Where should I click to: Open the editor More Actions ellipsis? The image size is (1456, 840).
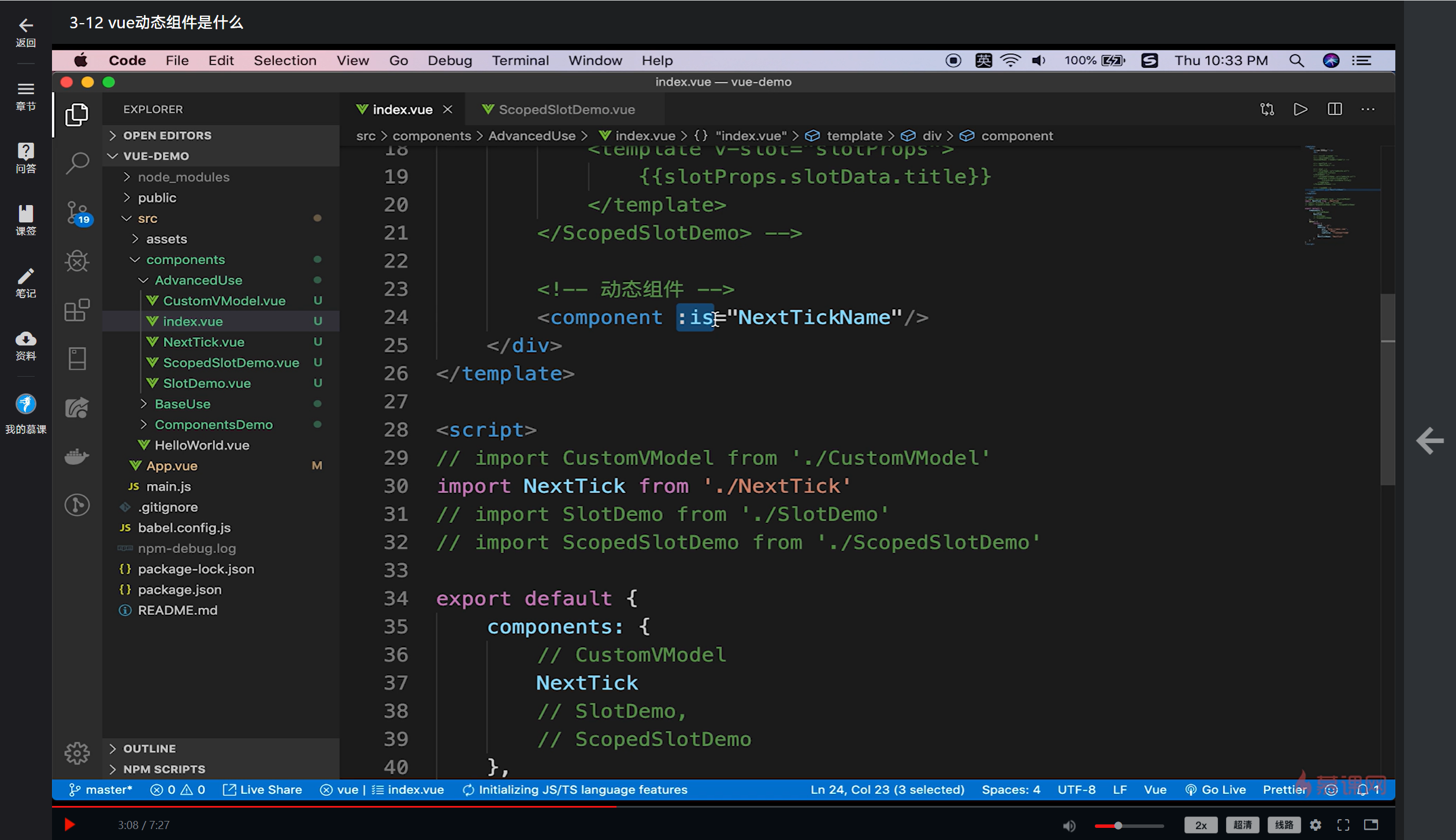click(x=1368, y=109)
